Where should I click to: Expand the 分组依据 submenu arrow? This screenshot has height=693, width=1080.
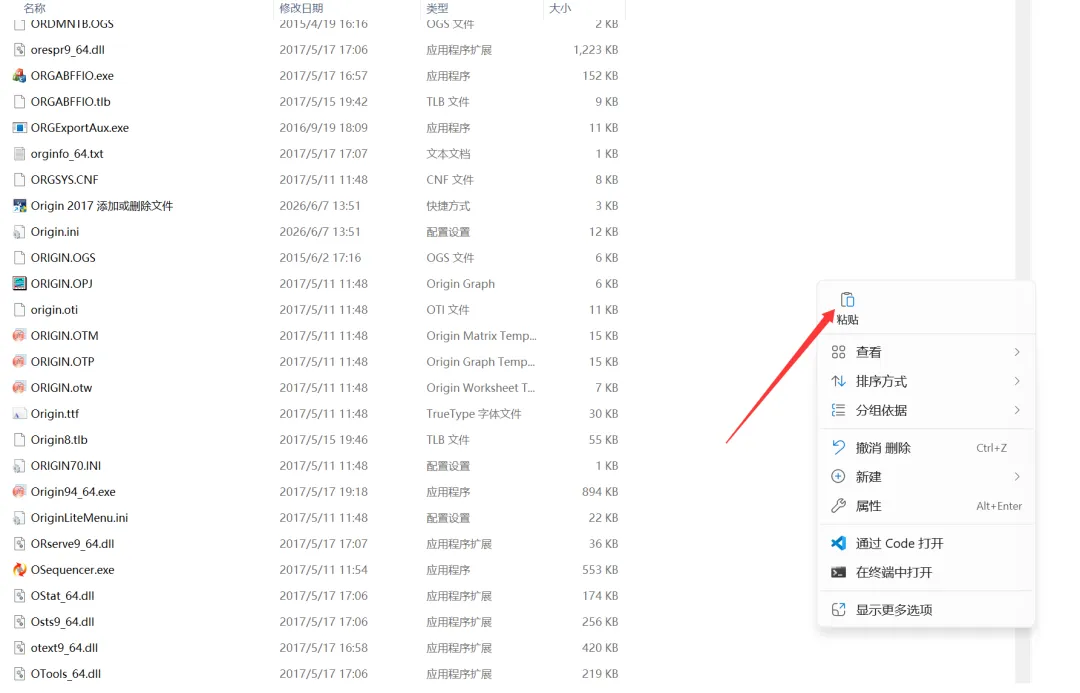(1017, 410)
